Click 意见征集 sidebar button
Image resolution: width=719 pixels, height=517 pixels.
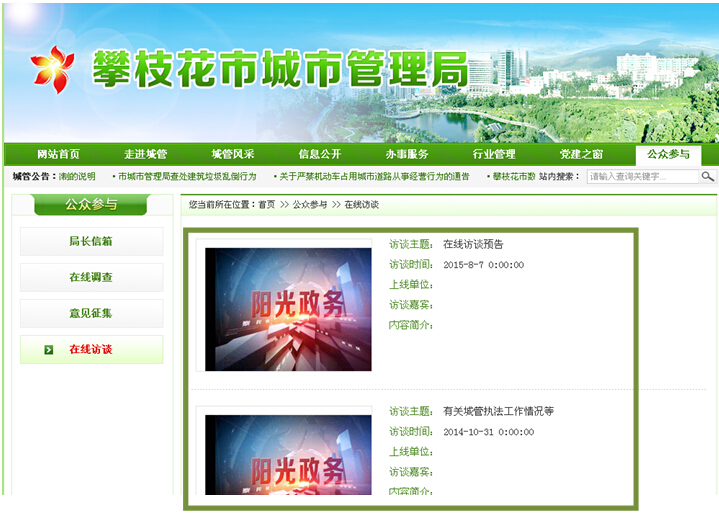[91, 313]
